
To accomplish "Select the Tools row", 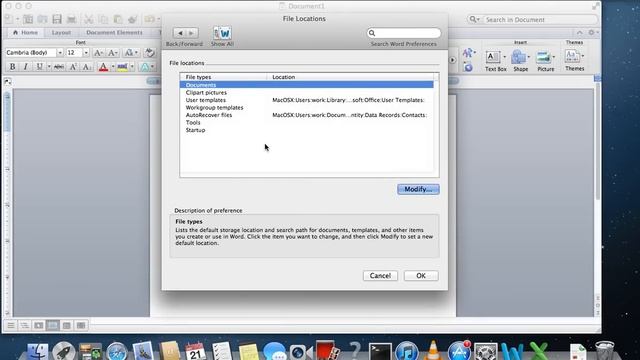I will [x=307, y=122].
